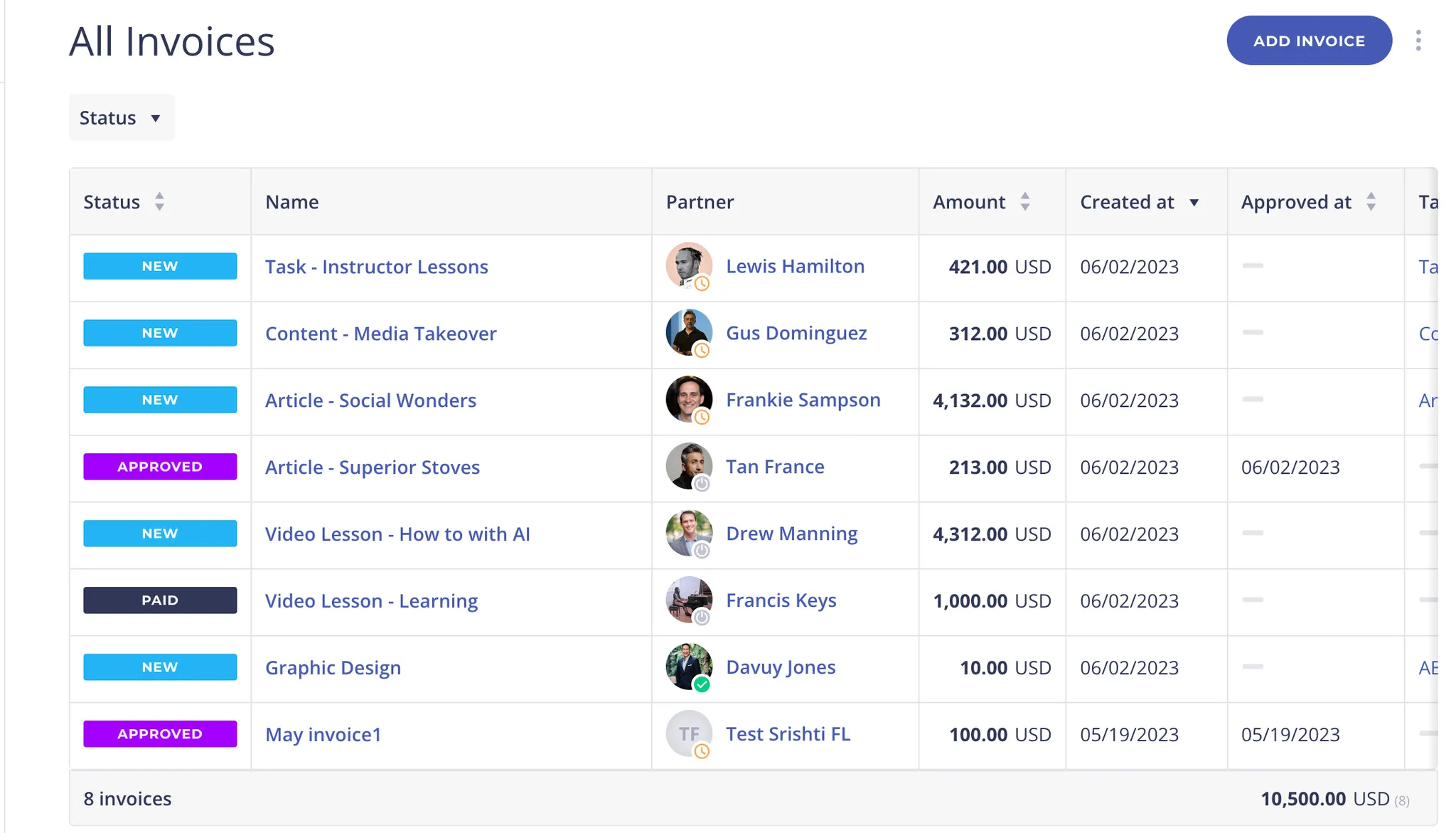
Task: Sort by Amount column arrows
Action: coord(1024,202)
